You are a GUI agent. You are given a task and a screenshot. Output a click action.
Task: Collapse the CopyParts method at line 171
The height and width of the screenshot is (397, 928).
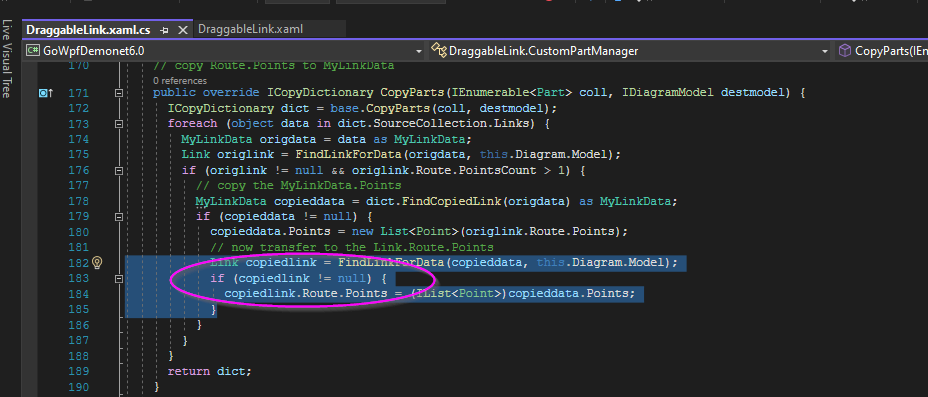(x=119, y=93)
